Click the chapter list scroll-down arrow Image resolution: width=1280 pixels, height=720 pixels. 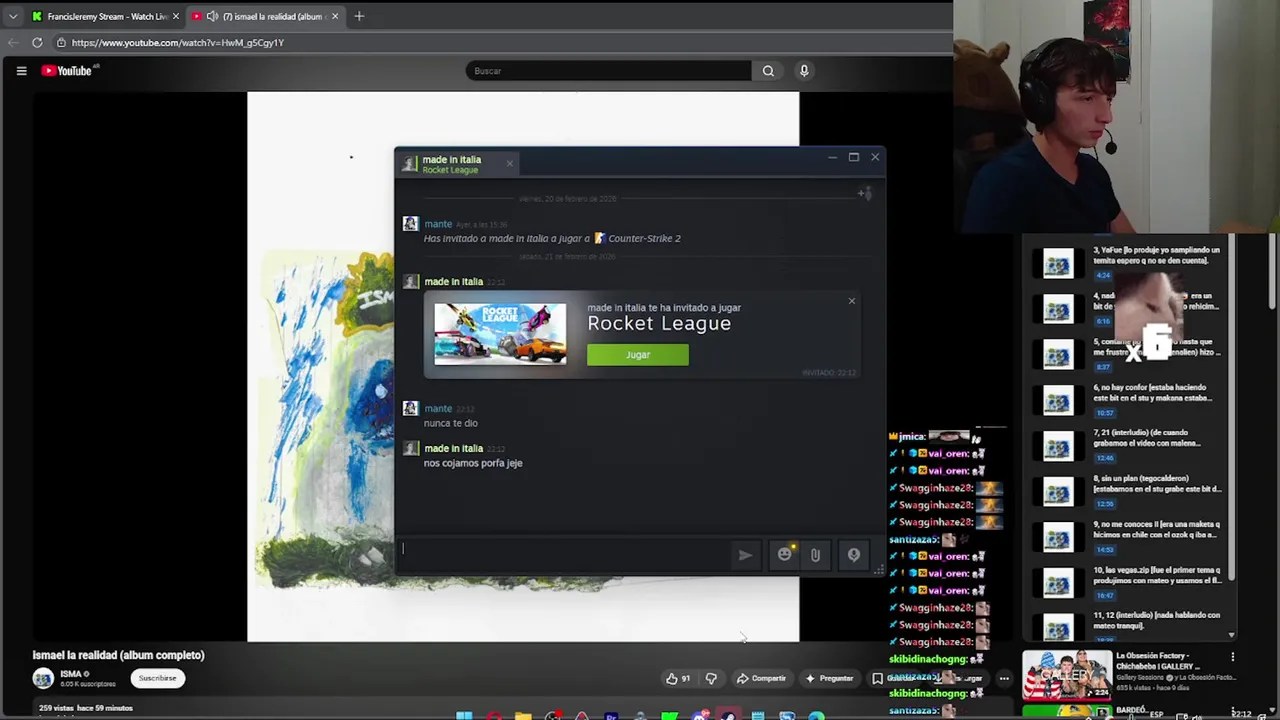1231,635
